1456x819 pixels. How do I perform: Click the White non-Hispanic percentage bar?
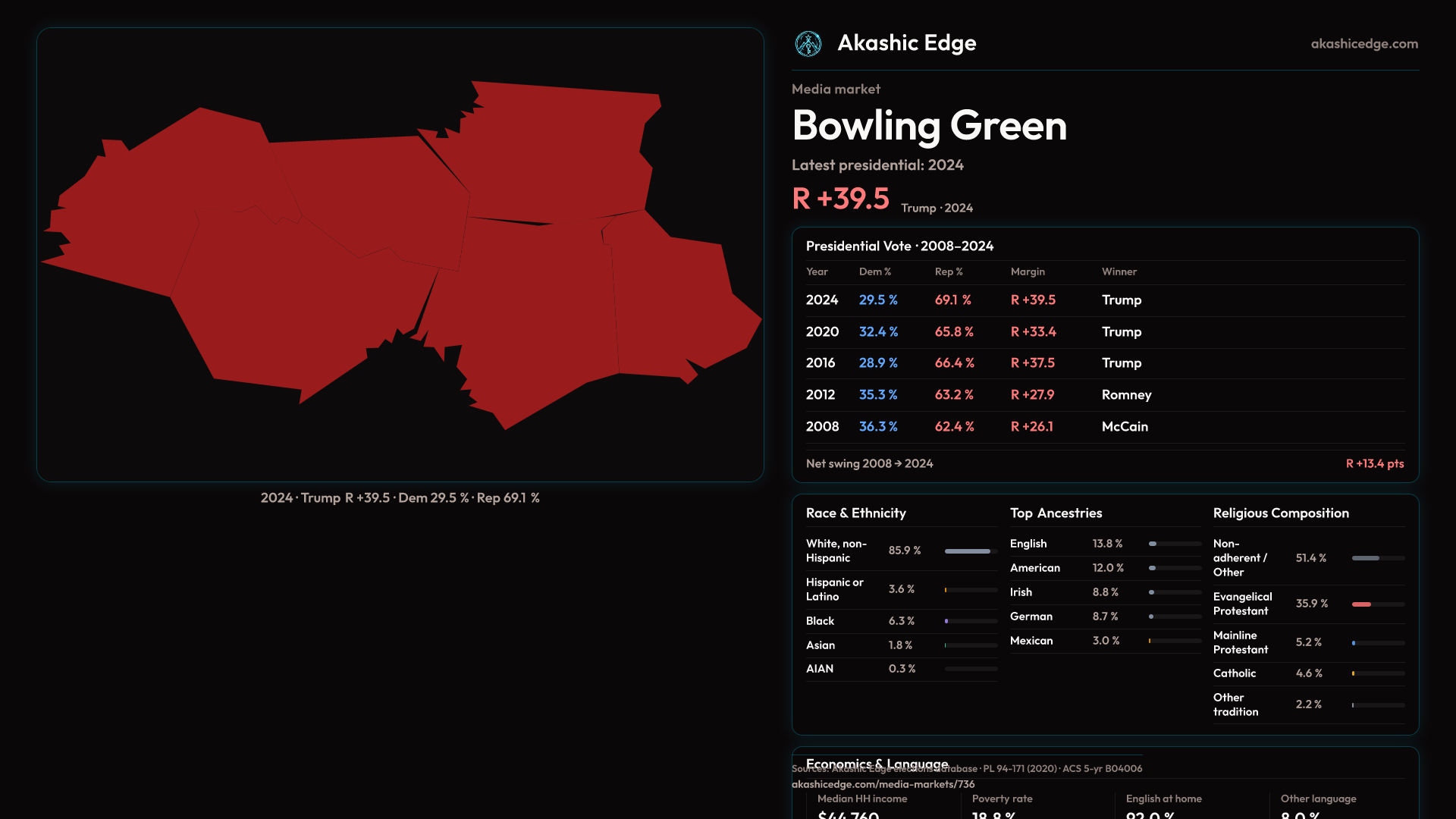click(970, 551)
